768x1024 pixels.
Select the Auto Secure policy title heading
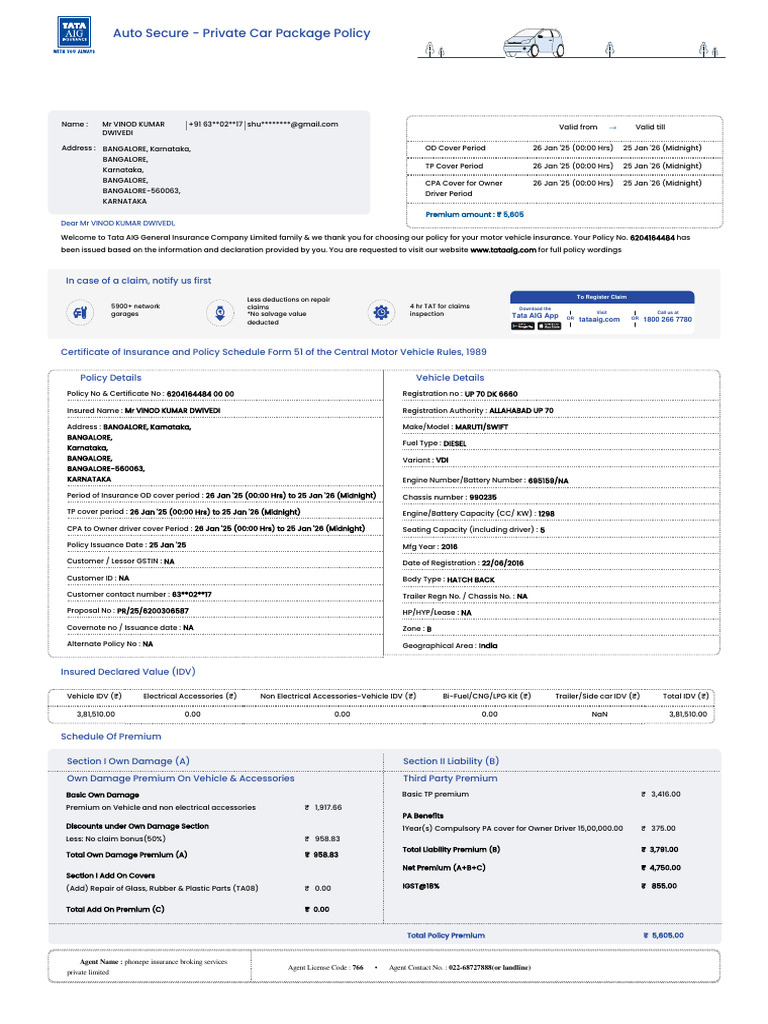[x=242, y=33]
